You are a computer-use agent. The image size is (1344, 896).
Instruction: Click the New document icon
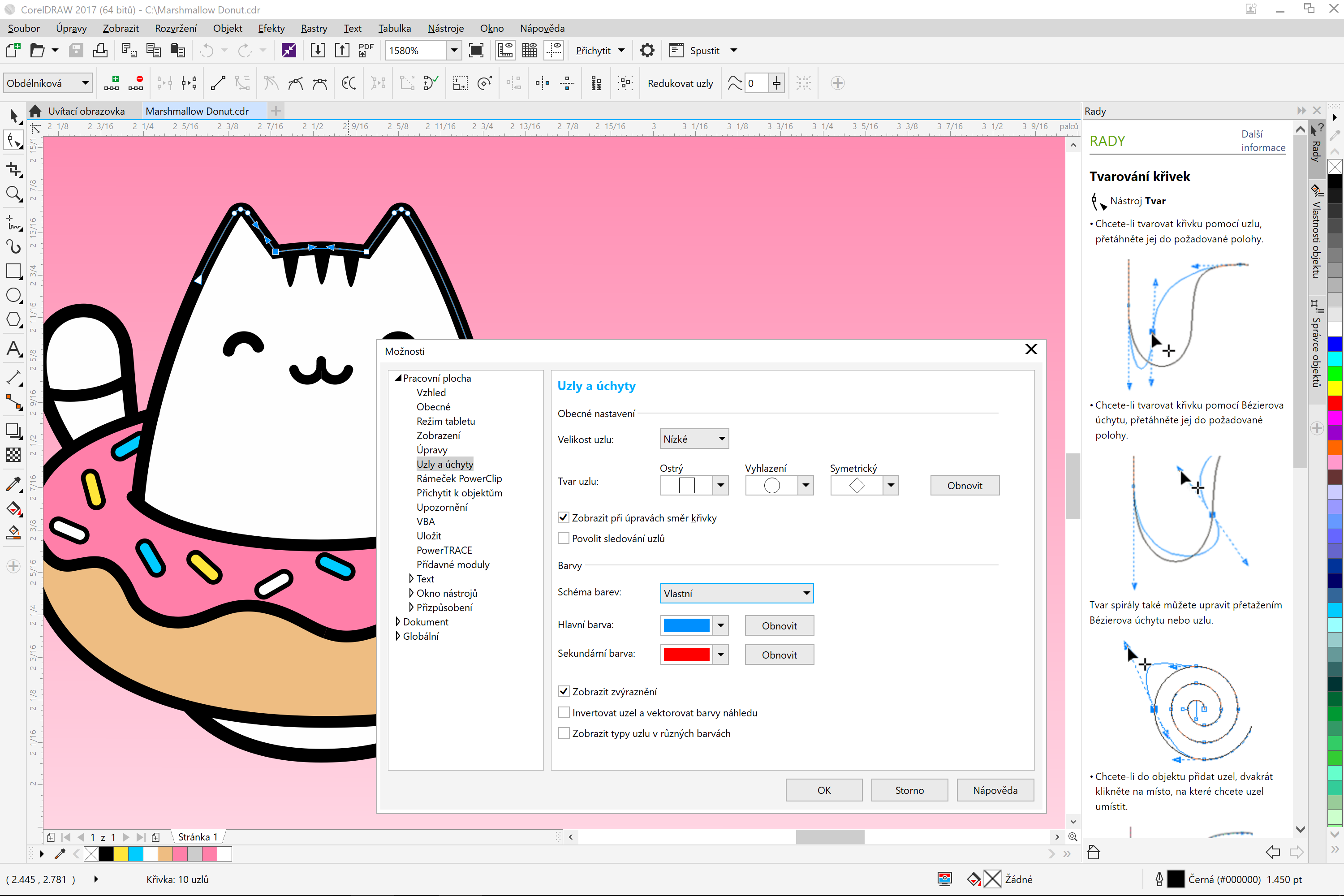pyautogui.click(x=13, y=50)
